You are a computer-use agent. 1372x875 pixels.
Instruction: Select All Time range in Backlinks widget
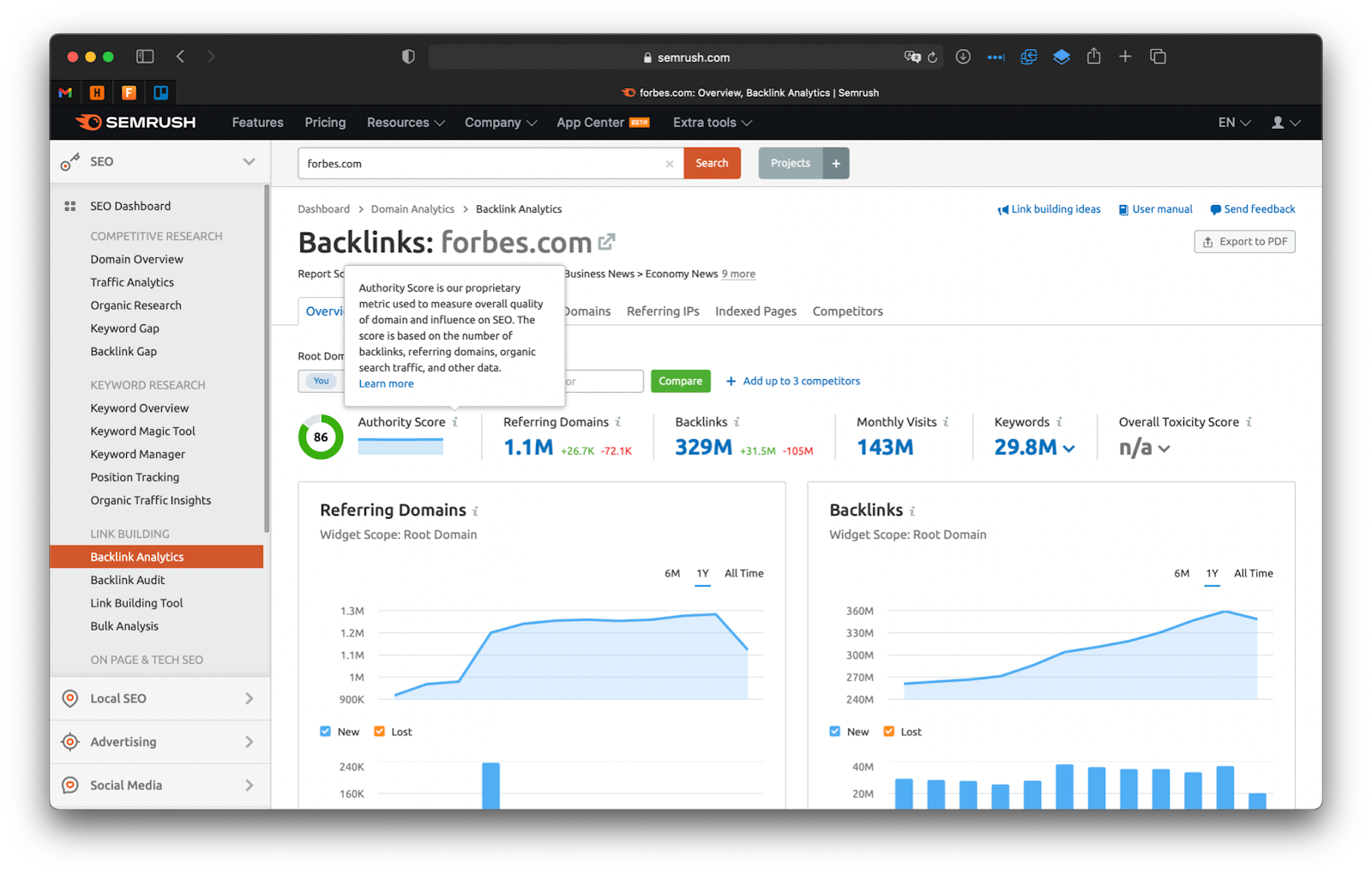coord(1254,573)
